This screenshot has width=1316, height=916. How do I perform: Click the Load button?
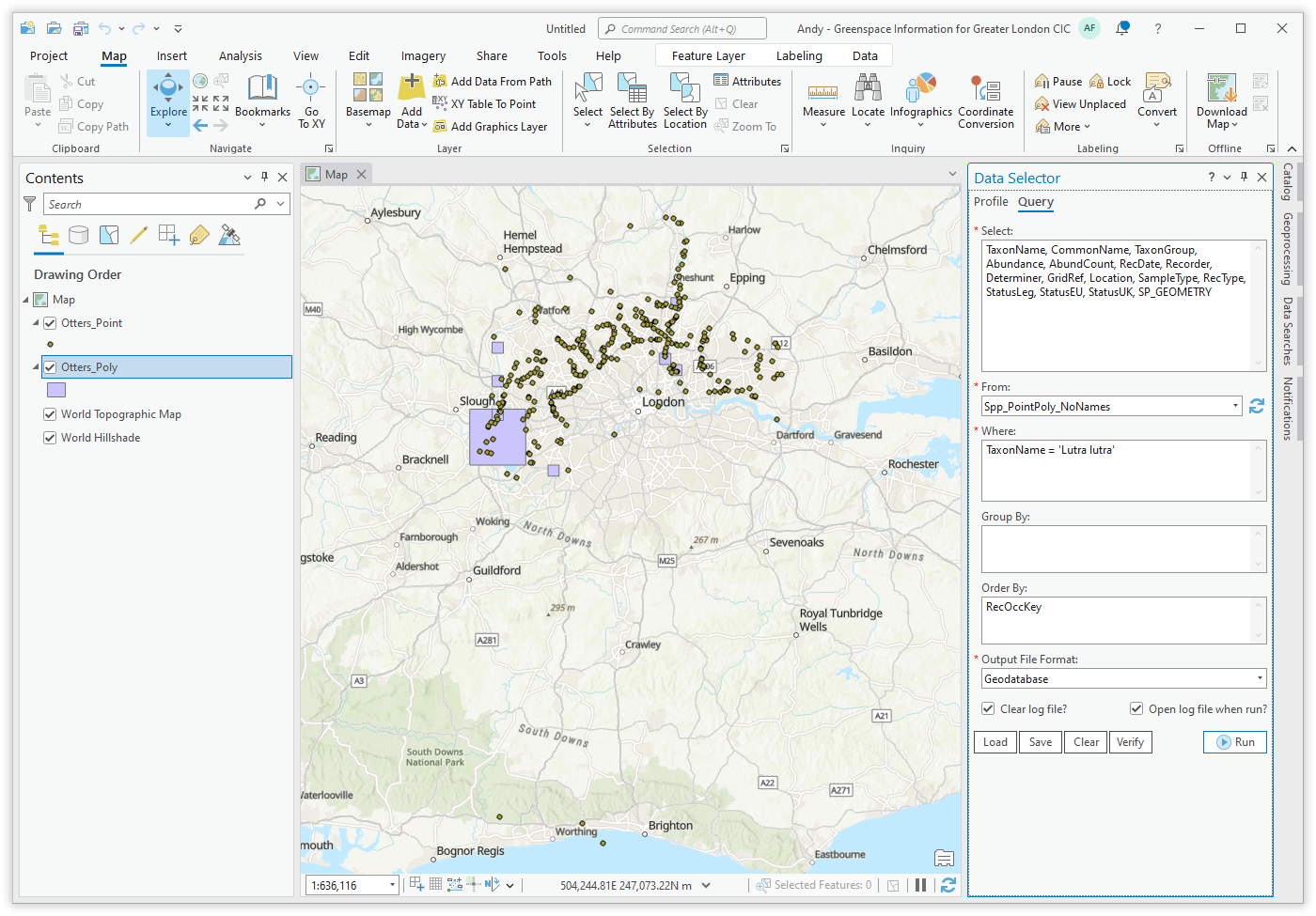point(995,742)
